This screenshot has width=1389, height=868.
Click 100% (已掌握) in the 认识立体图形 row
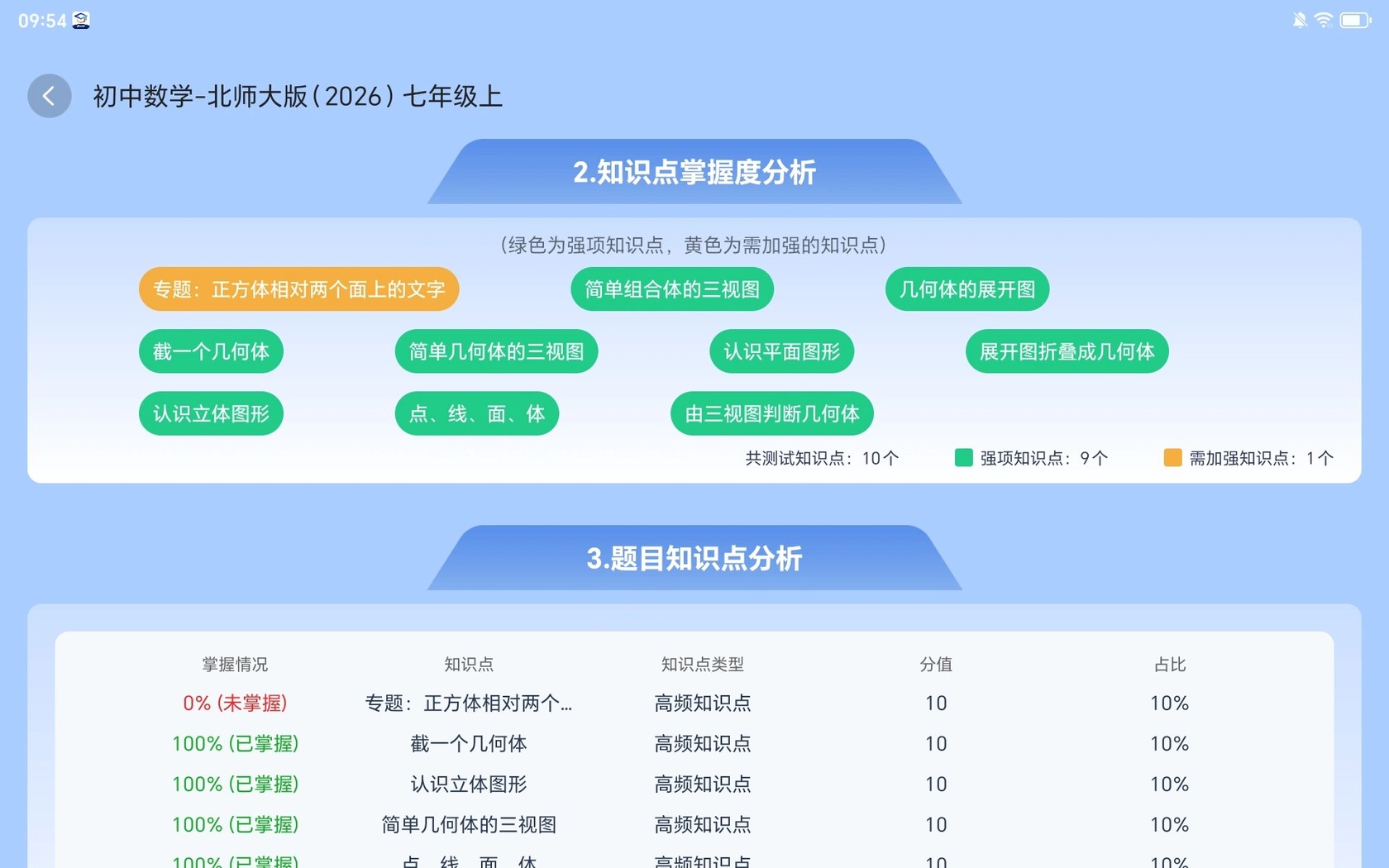coord(235,785)
